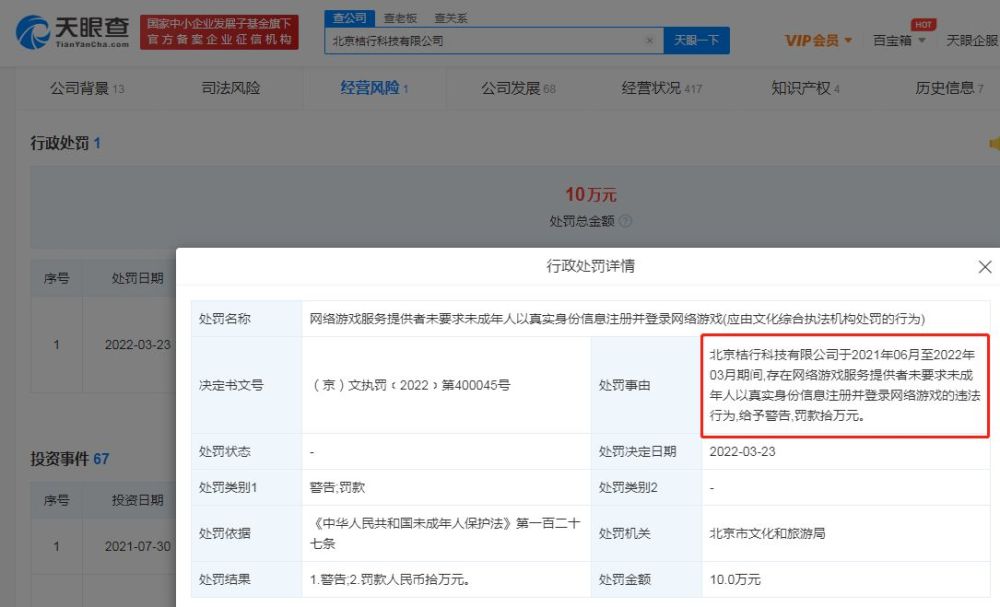The image size is (1000, 607).
Task: Click the 行政处罚 section heading
Action: 65,143
